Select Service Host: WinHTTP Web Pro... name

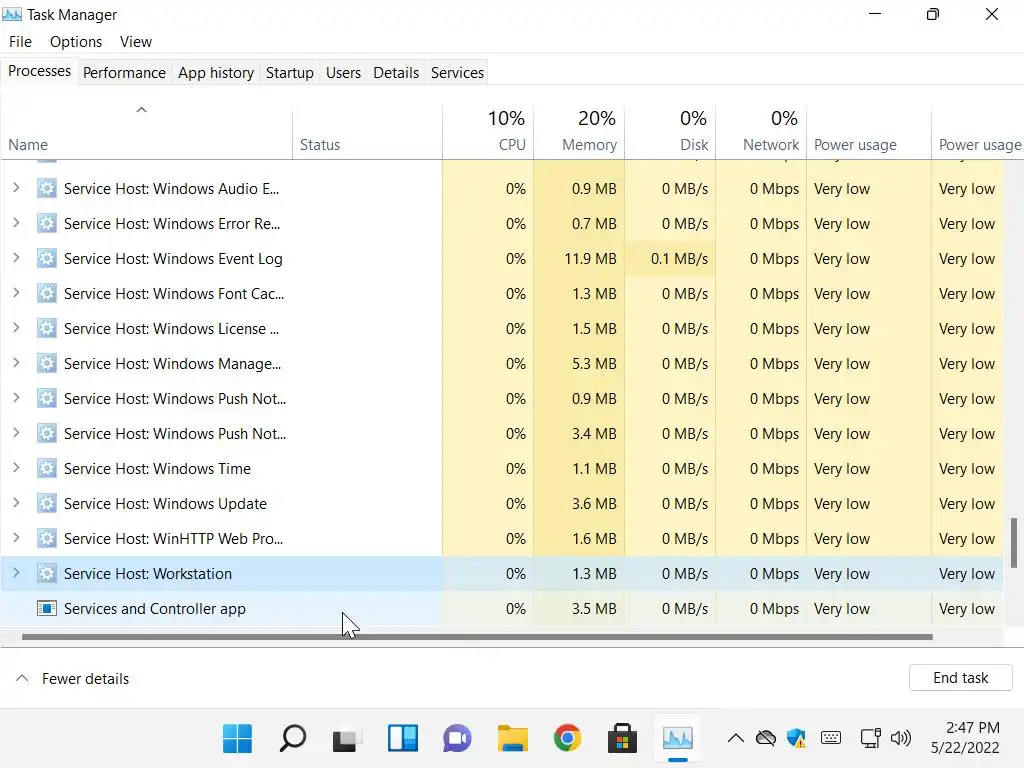click(173, 539)
